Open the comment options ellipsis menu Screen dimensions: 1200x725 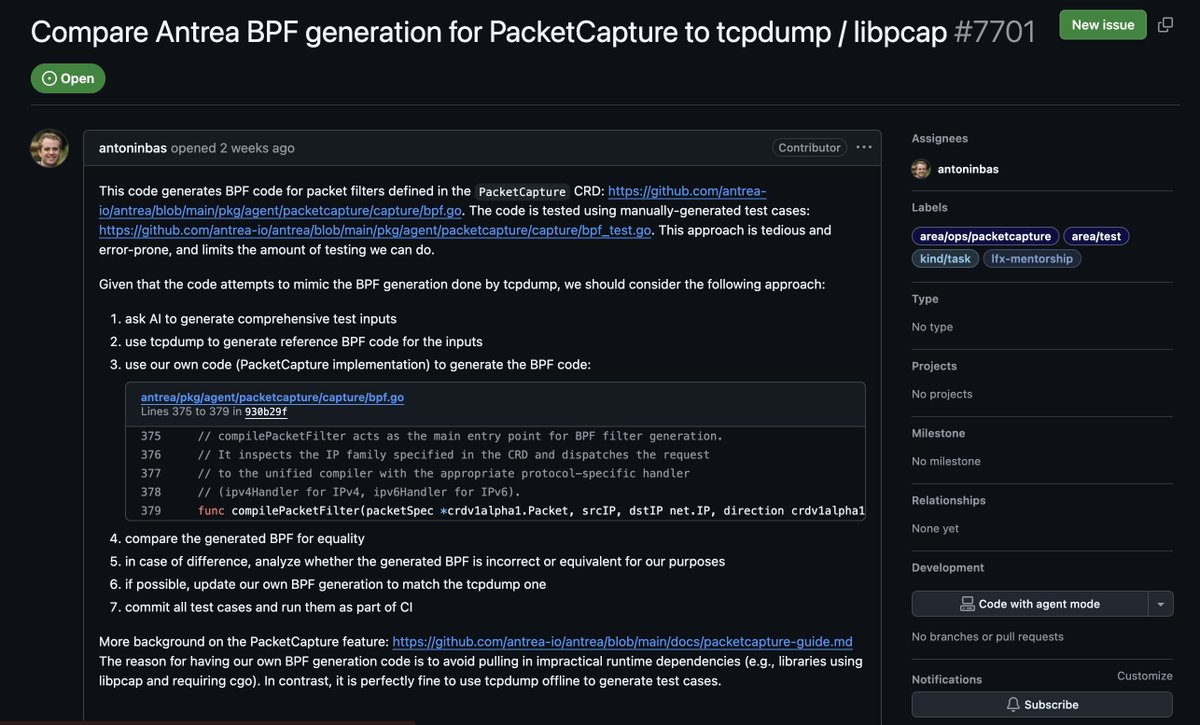(864, 147)
